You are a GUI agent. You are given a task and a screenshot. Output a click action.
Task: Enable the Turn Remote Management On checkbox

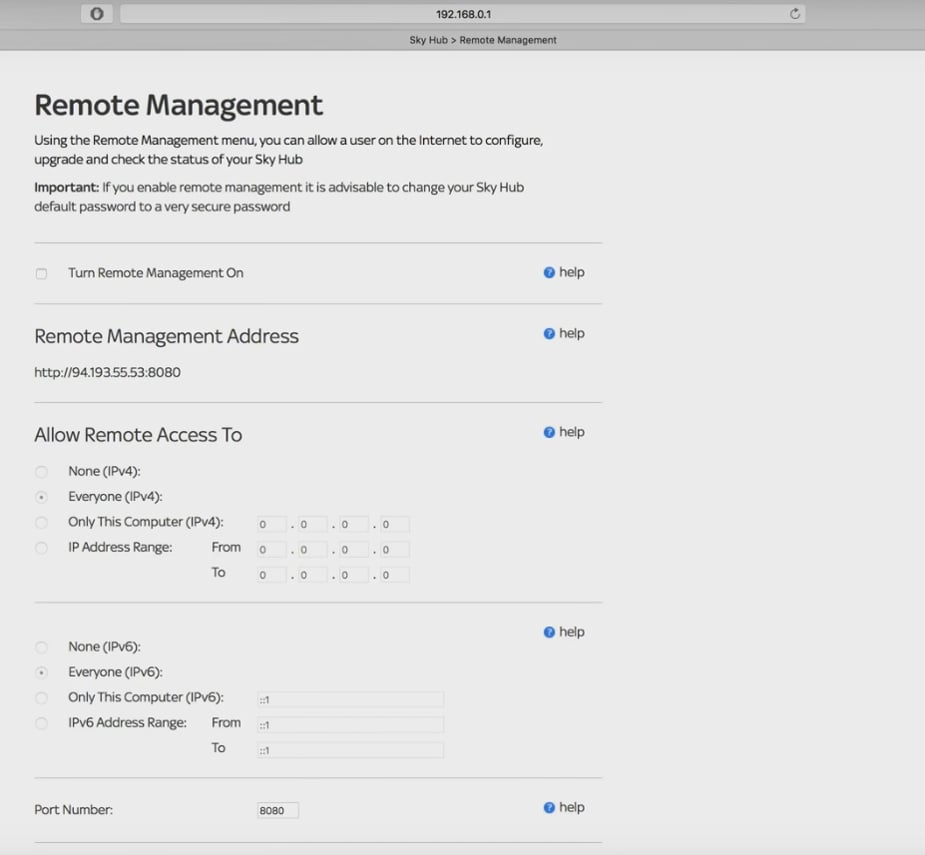(41, 274)
